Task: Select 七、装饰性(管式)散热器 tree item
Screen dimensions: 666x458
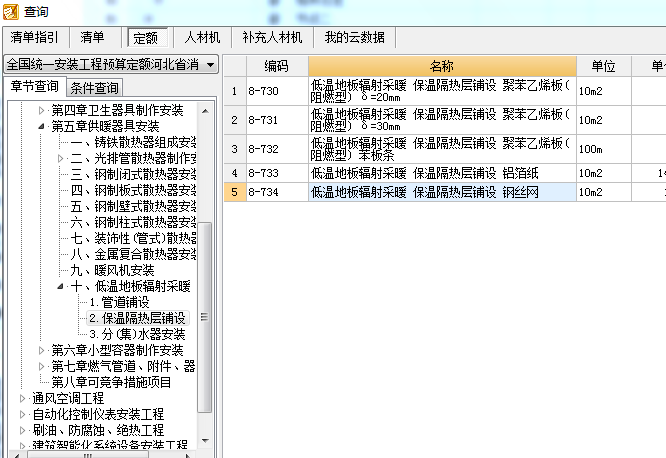Action: click(x=133, y=238)
